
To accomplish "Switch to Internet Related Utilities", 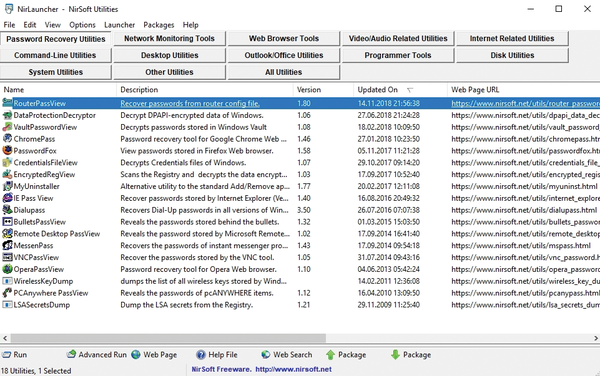I will [x=512, y=38].
